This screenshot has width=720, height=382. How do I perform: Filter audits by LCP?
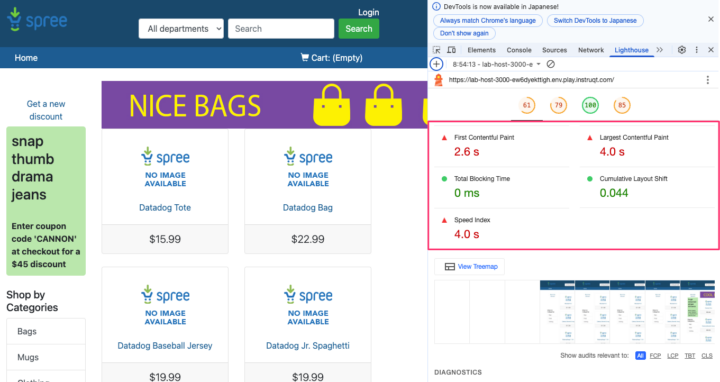673,356
